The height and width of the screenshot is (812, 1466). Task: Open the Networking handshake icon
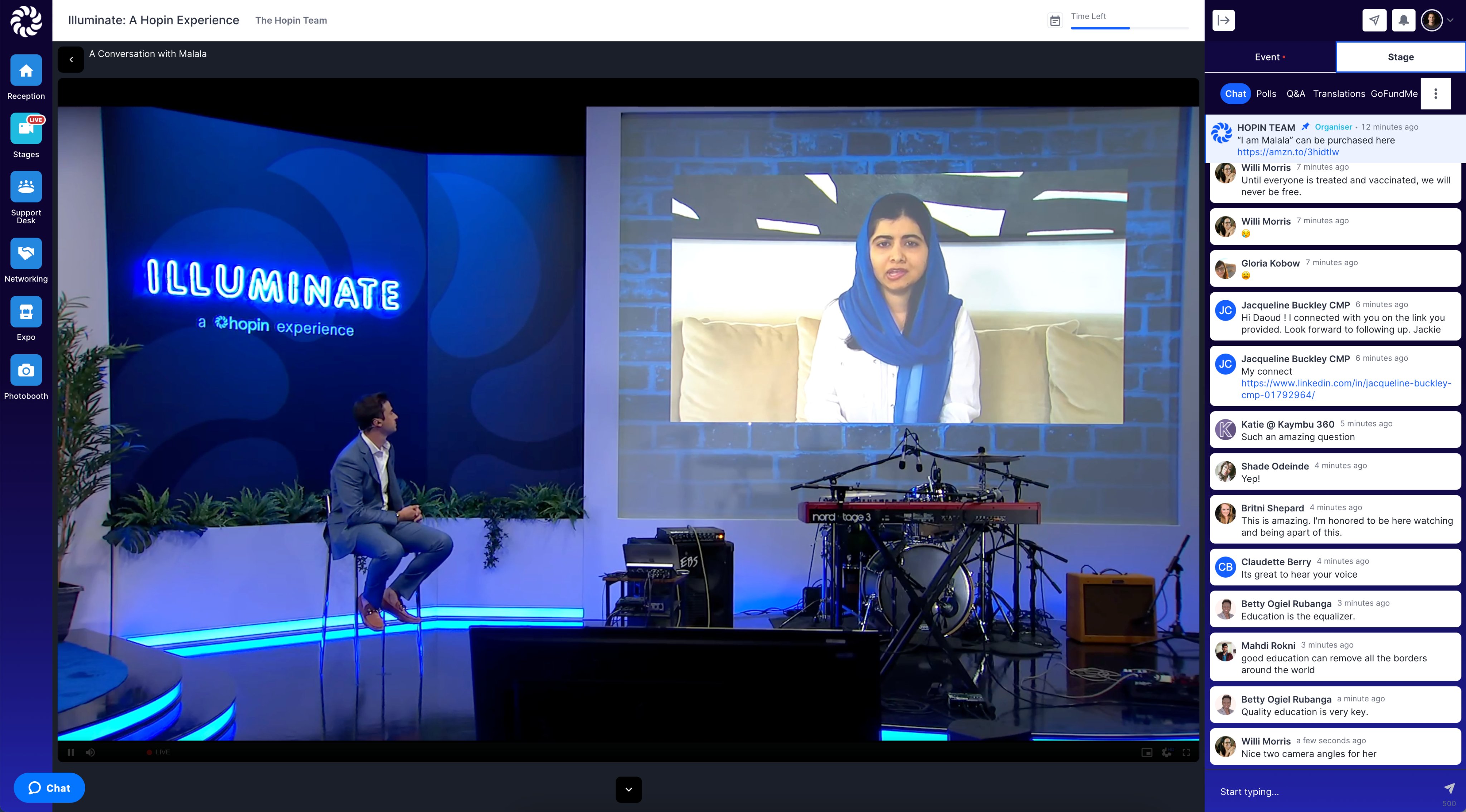26,253
